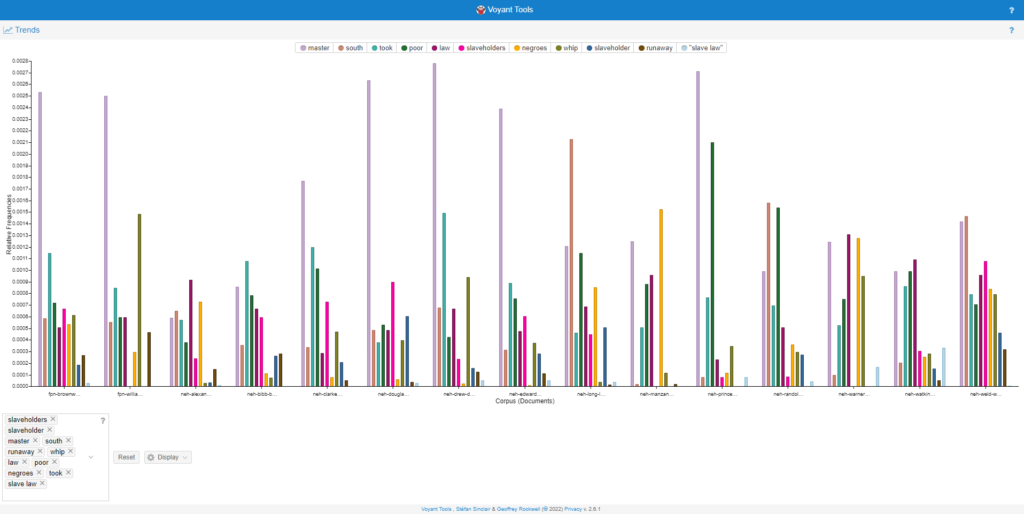Click the Trends line chart icon
This screenshot has height=514, width=1024.
pos(8,30)
